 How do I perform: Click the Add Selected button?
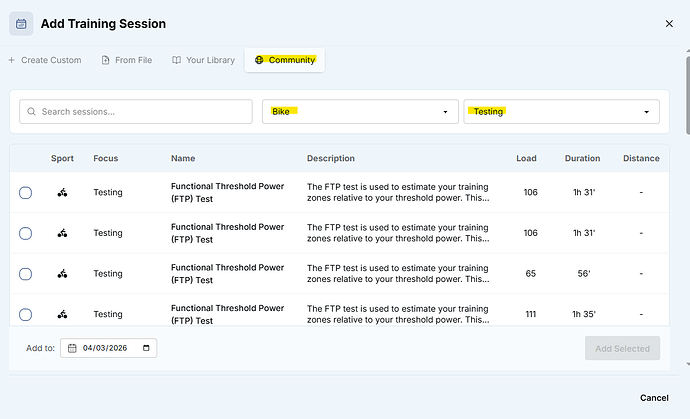click(x=622, y=348)
